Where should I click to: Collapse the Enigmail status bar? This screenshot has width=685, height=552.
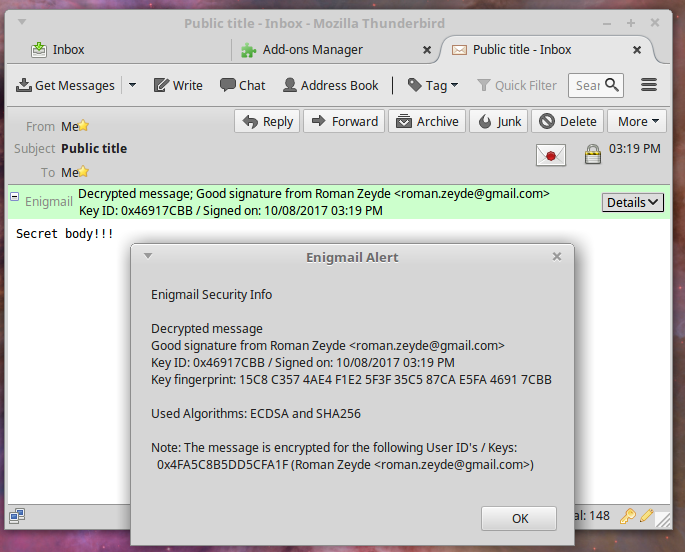(14, 197)
